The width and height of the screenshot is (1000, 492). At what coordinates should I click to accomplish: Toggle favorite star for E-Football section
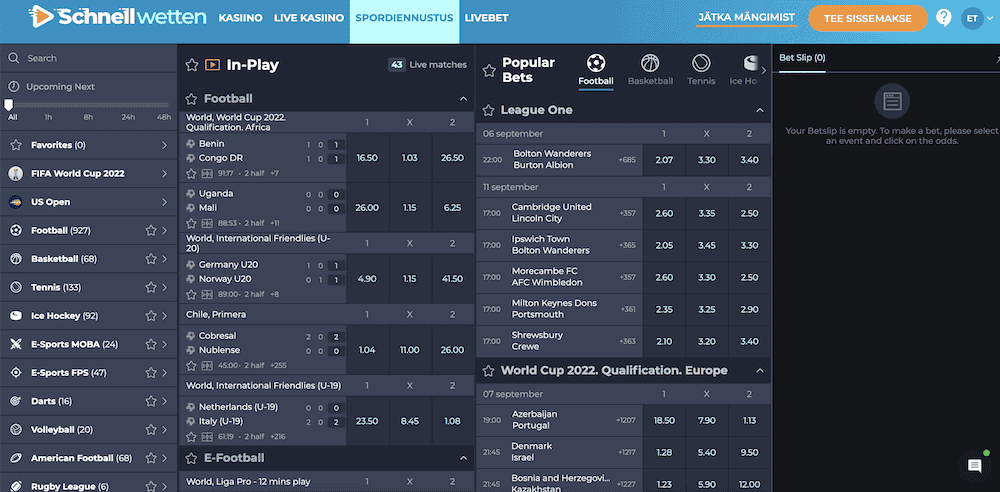[x=191, y=458]
